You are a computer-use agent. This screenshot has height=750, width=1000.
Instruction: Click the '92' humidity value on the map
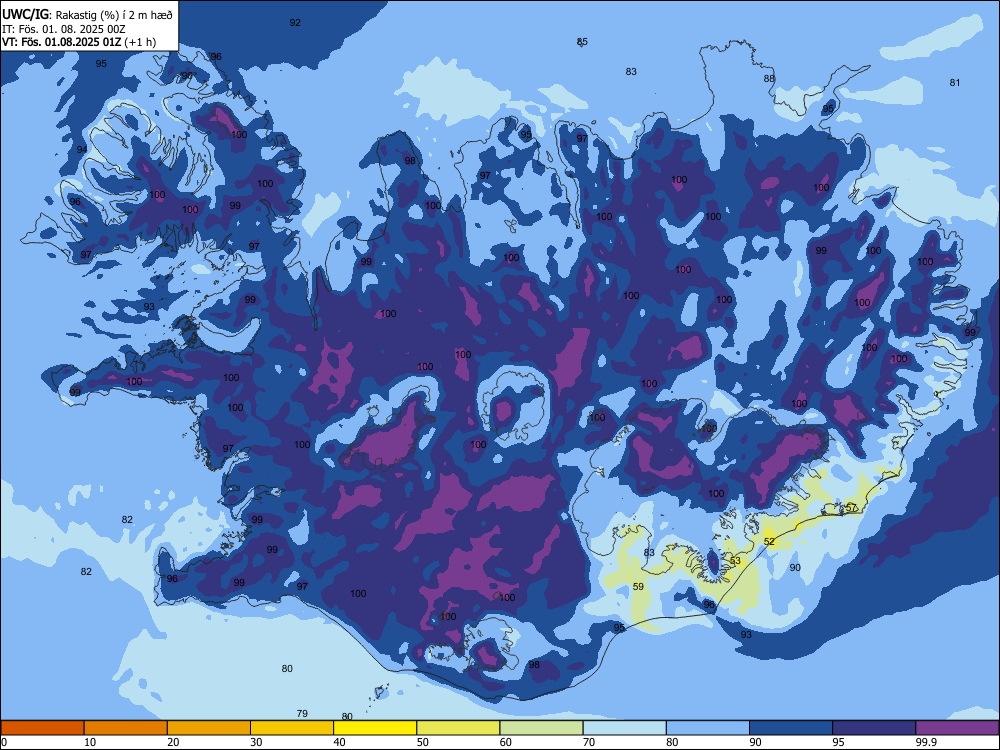(x=295, y=22)
